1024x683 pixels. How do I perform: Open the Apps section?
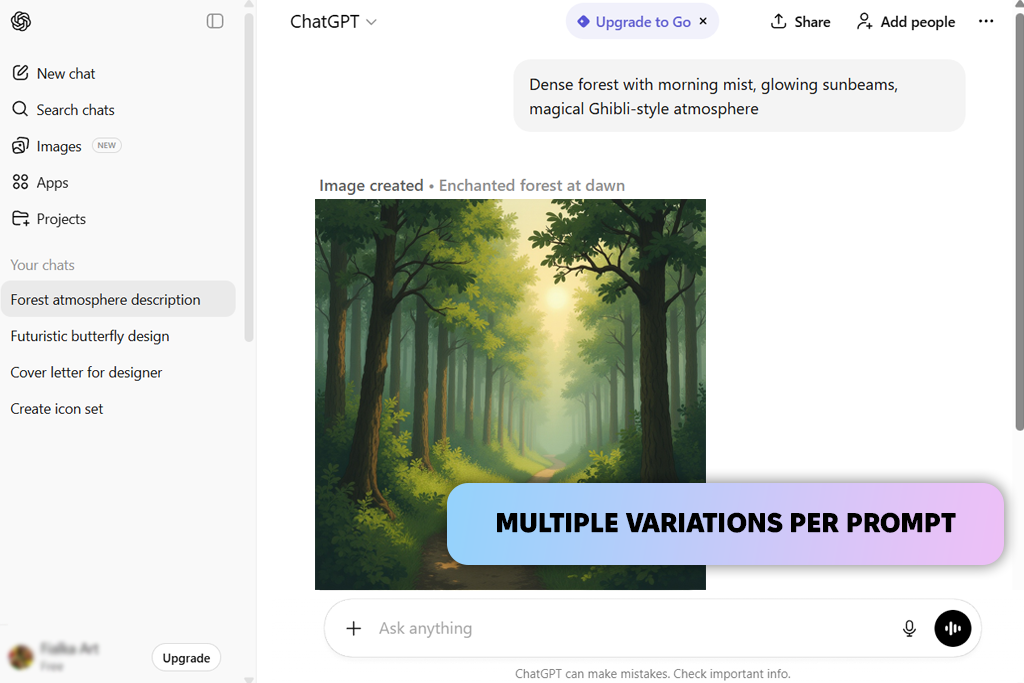pyautogui.click(x=40, y=182)
